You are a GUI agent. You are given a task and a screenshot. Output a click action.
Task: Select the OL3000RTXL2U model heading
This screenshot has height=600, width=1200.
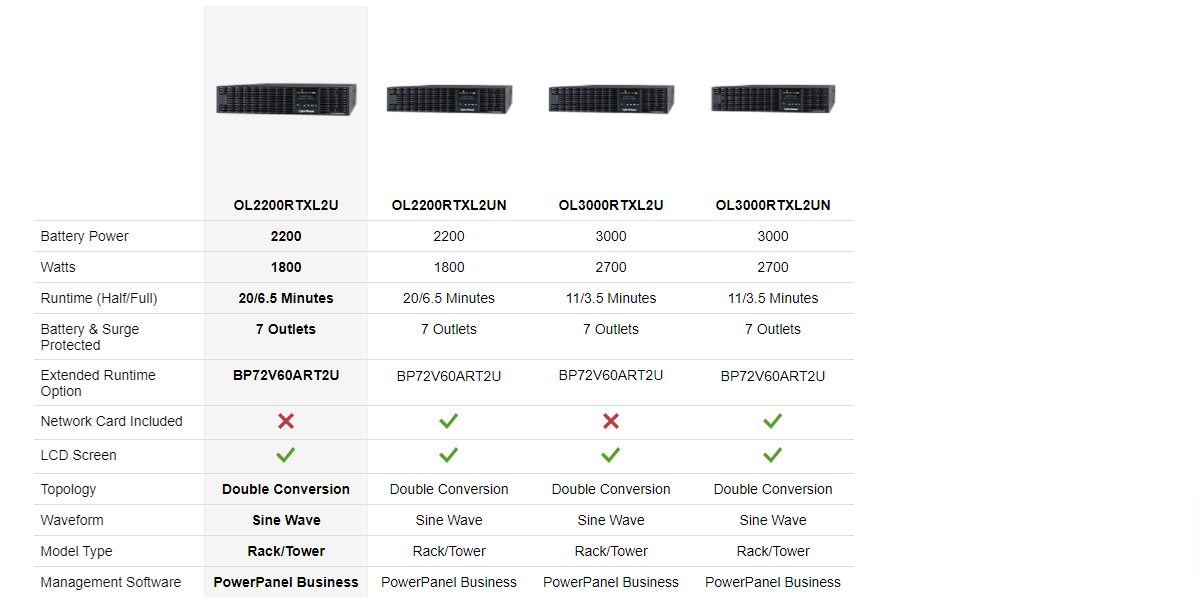pyautogui.click(x=611, y=205)
